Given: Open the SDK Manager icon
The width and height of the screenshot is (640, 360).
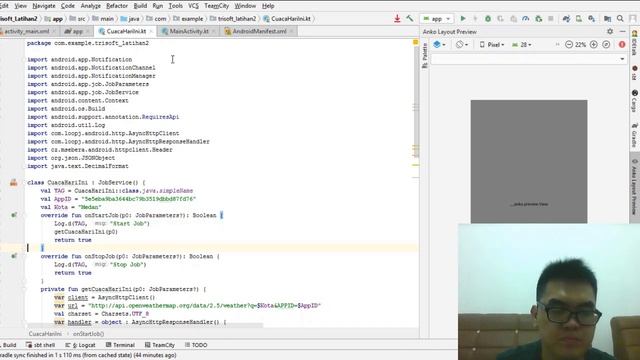Looking at the screenshot, I should (591, 18).
